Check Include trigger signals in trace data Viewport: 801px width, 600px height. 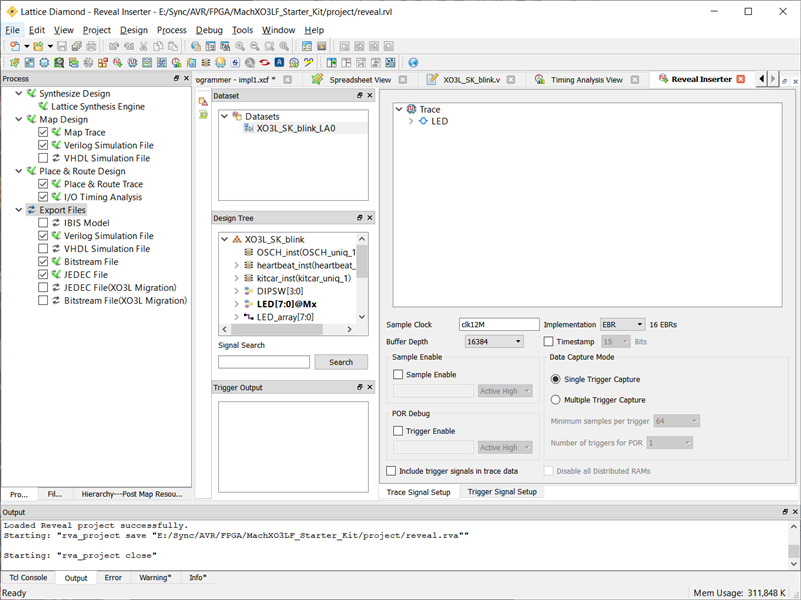pyautogui.click(x=391, y=471)
